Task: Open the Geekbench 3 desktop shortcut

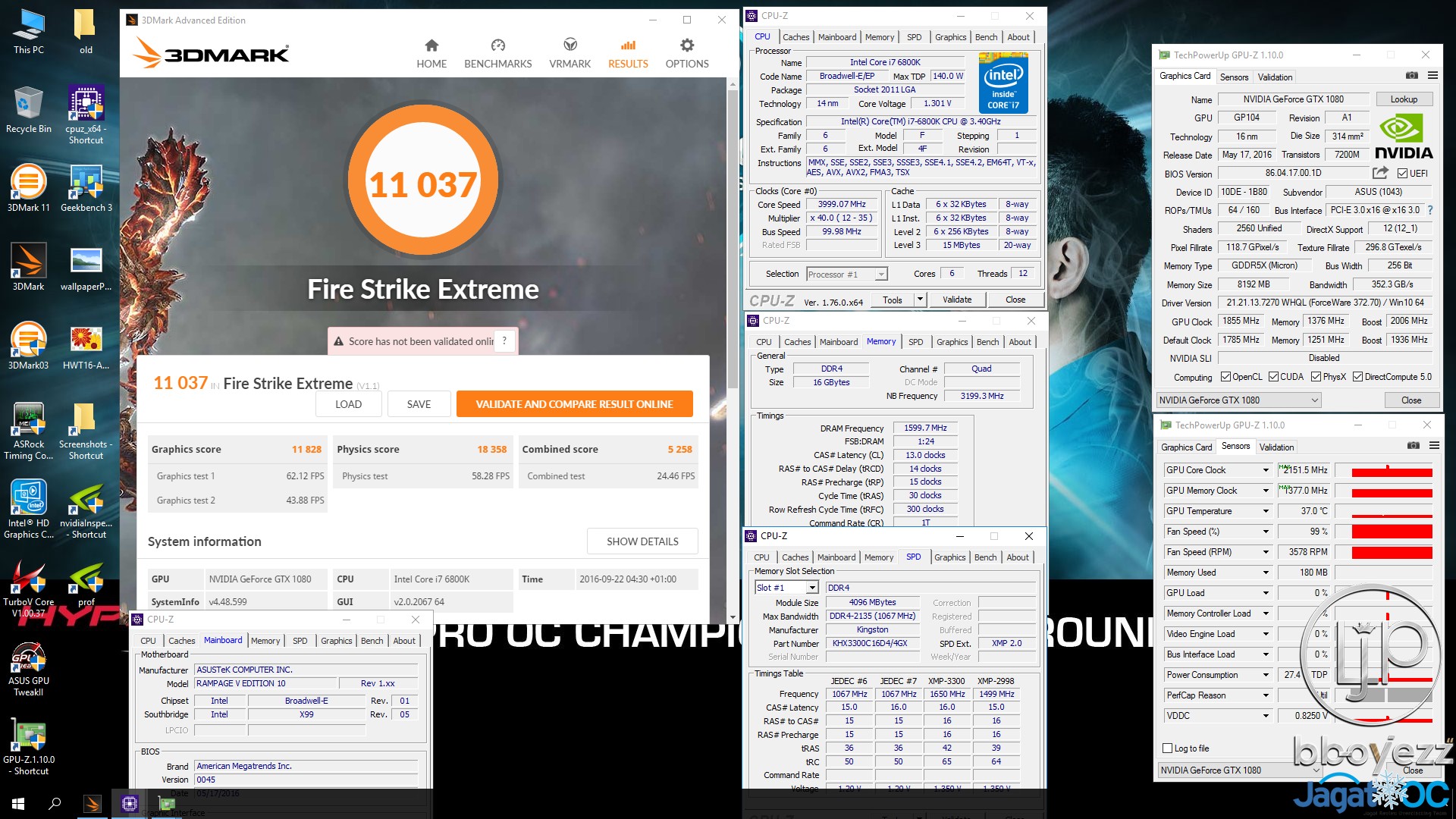Action: [x=86, y=188]
